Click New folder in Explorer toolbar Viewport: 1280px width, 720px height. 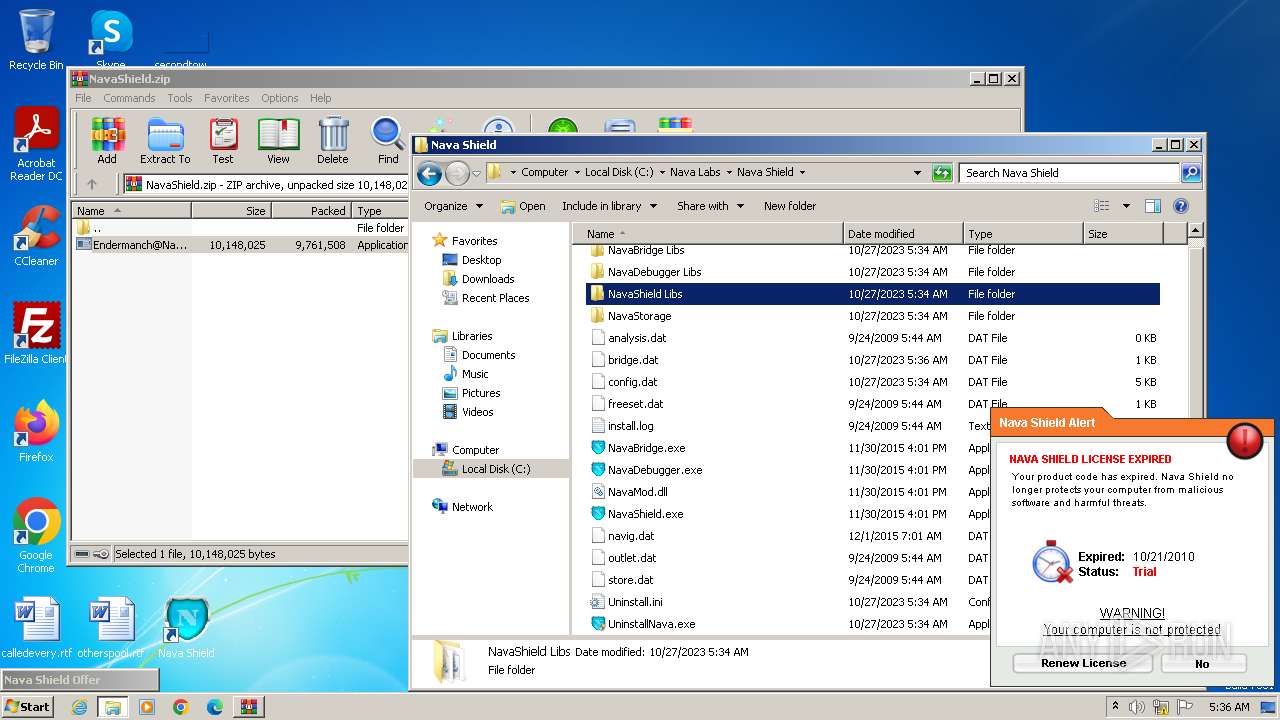click(790, 206)
